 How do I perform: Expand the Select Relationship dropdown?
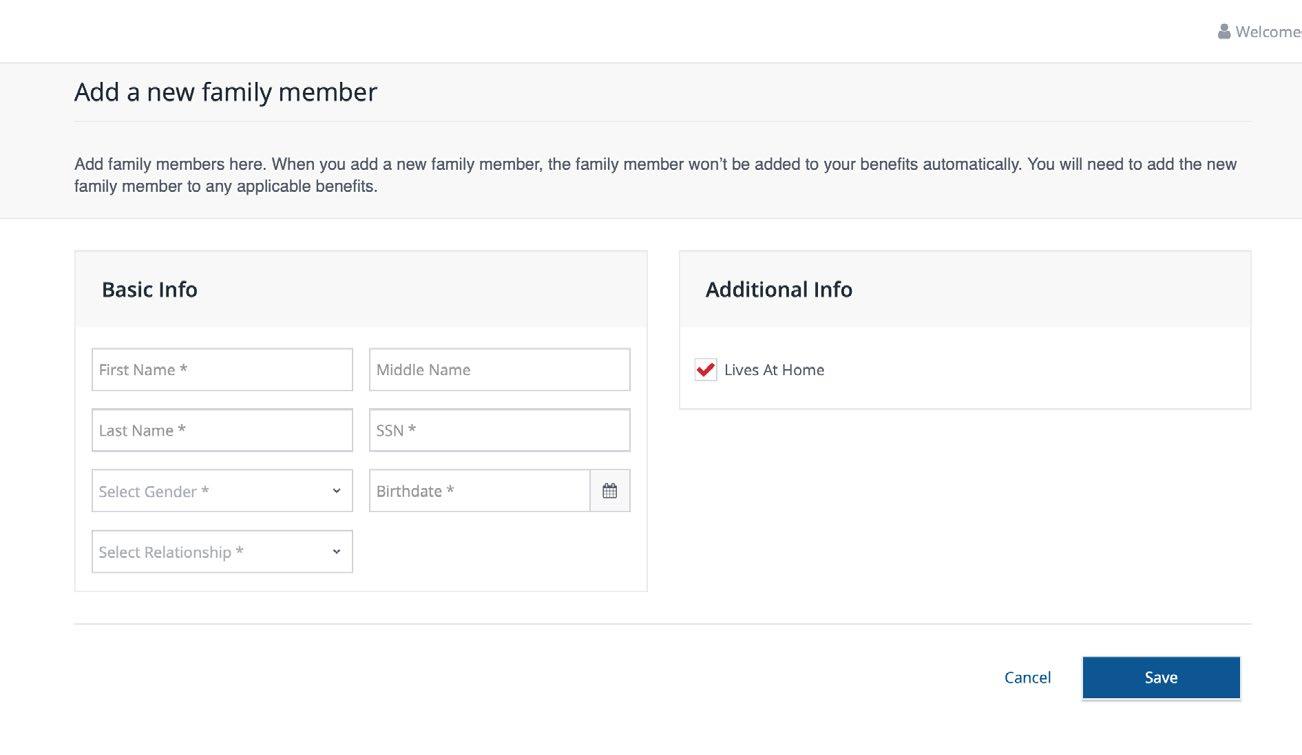(221, 552)
